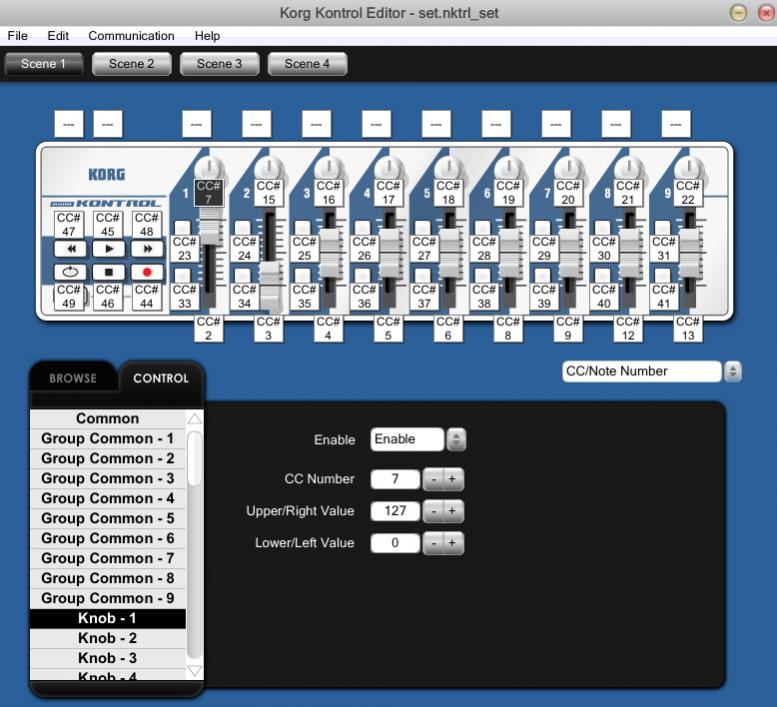
Task: Open the Edit menu
Action: [58, 36]
